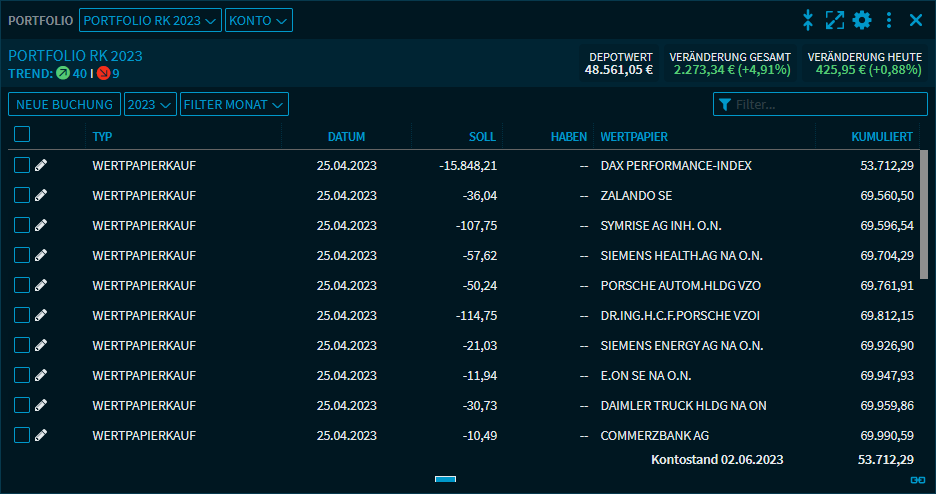Screen dimensions: 936x494
Task: Open the three-dot more options menu
Action: (x=889, y=20)
